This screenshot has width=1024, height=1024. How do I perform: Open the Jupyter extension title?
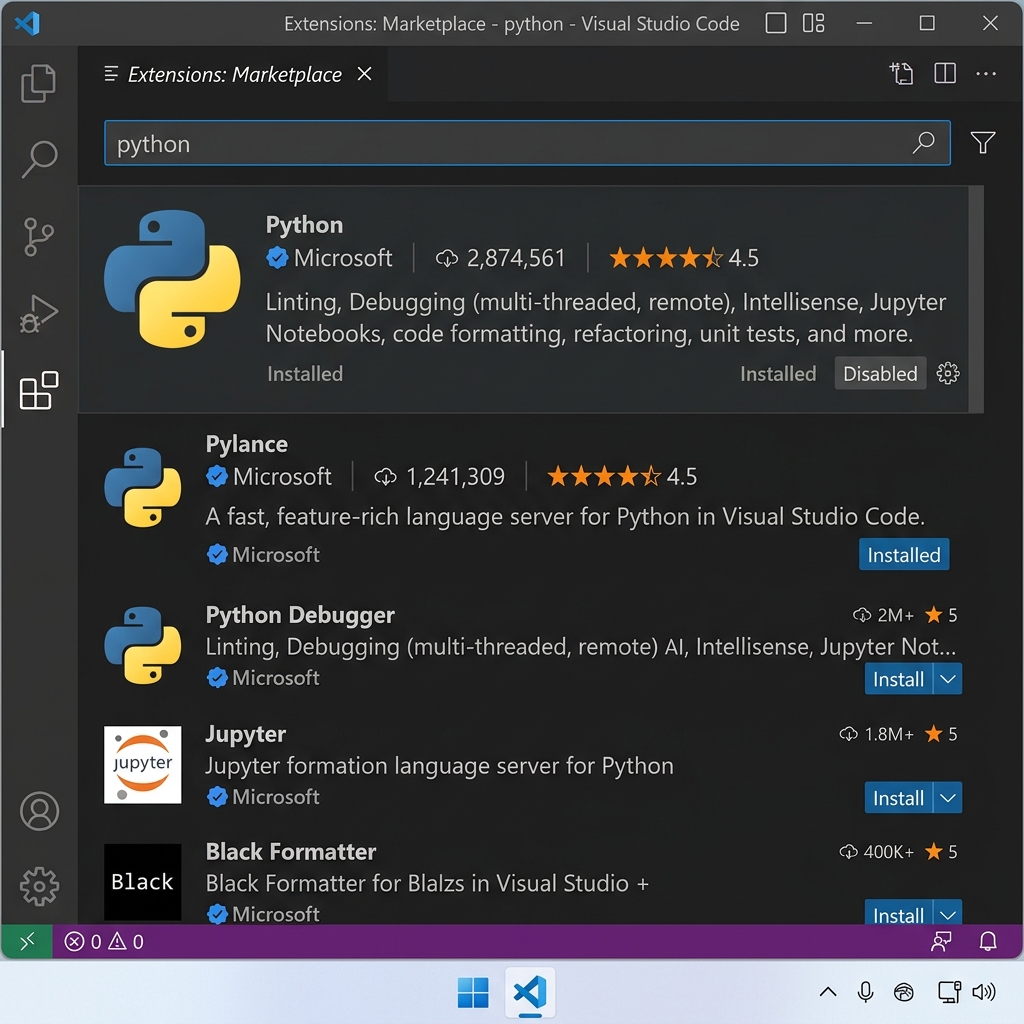[246, 734]
